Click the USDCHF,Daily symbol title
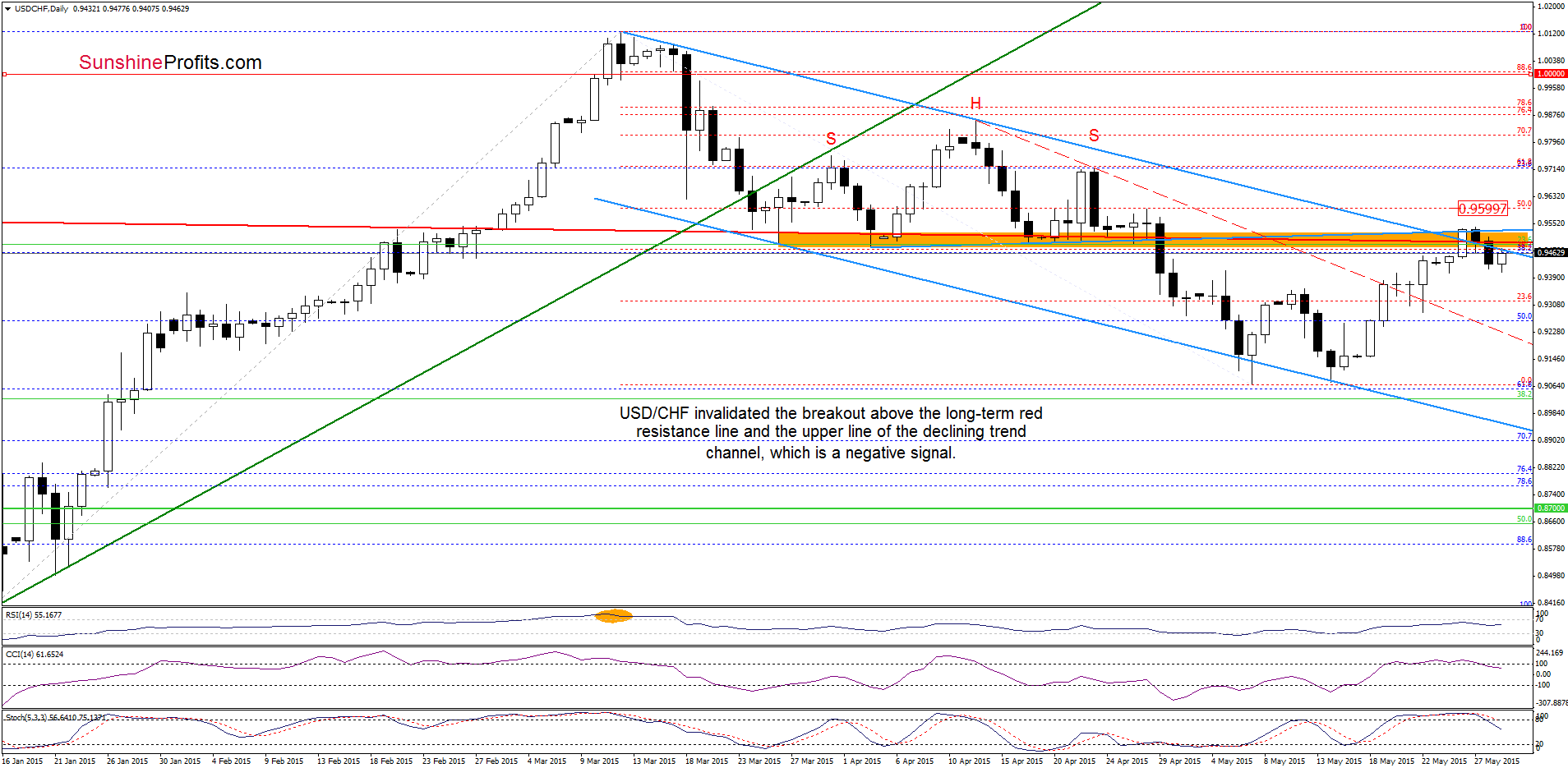Screen dimensions: 1568x768 click(41, 9)
